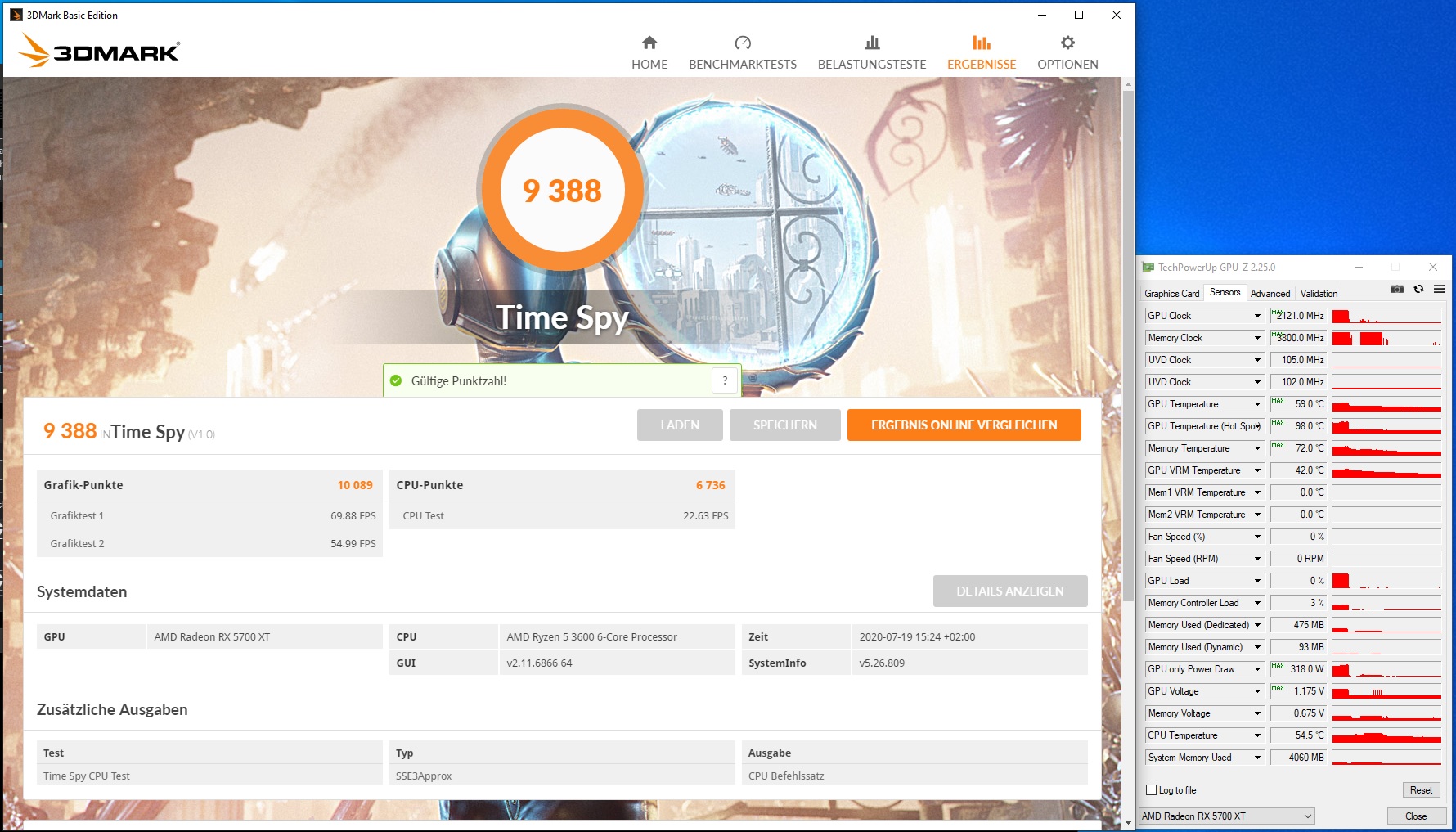Viewport: 1456px width, 832px height.
Task: Open the Memory Voltage sensor dropdown
Action: pos(1257,713)
